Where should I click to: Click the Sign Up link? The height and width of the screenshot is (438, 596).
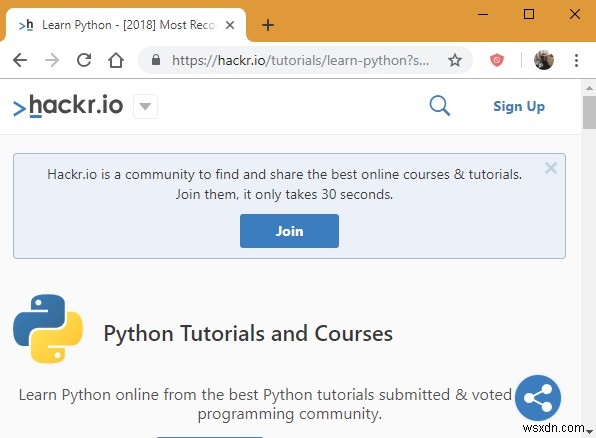[x=519, y=106]
